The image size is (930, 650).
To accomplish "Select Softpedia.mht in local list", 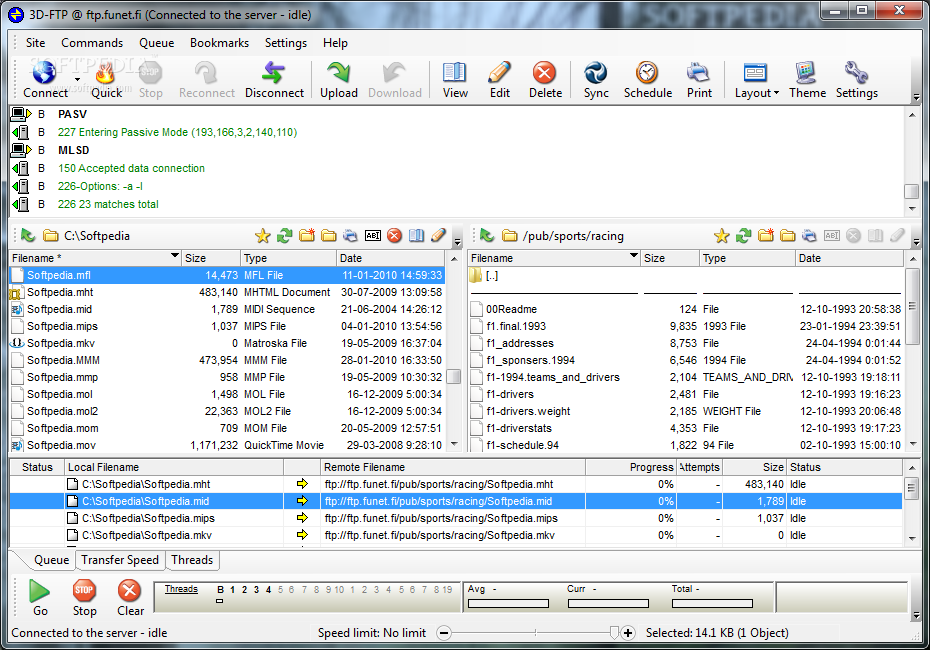I will [x=227, y=292].
